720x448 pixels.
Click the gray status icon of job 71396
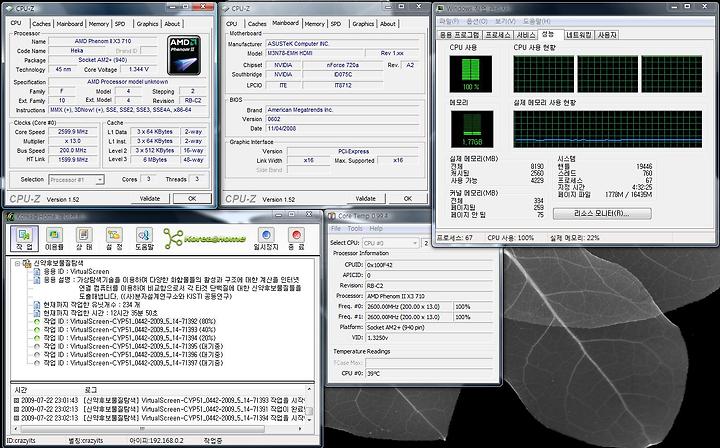pyautogui.click(x=37, y=354)
